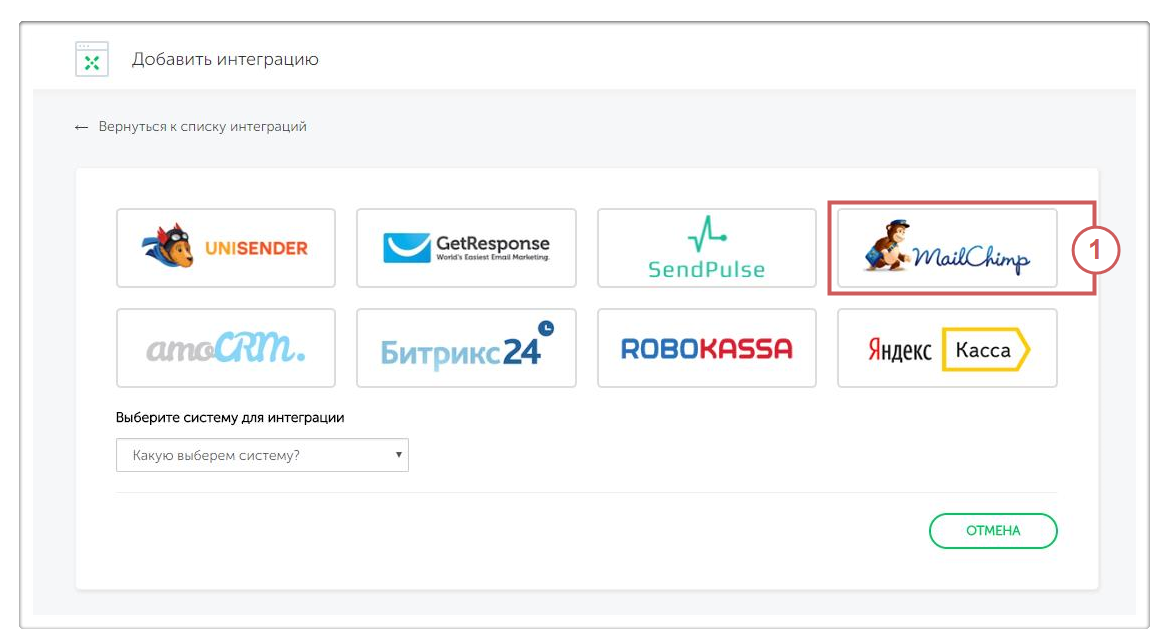Select the amoCRM integration tile
1167x644 pixels.
click(226, 348)
